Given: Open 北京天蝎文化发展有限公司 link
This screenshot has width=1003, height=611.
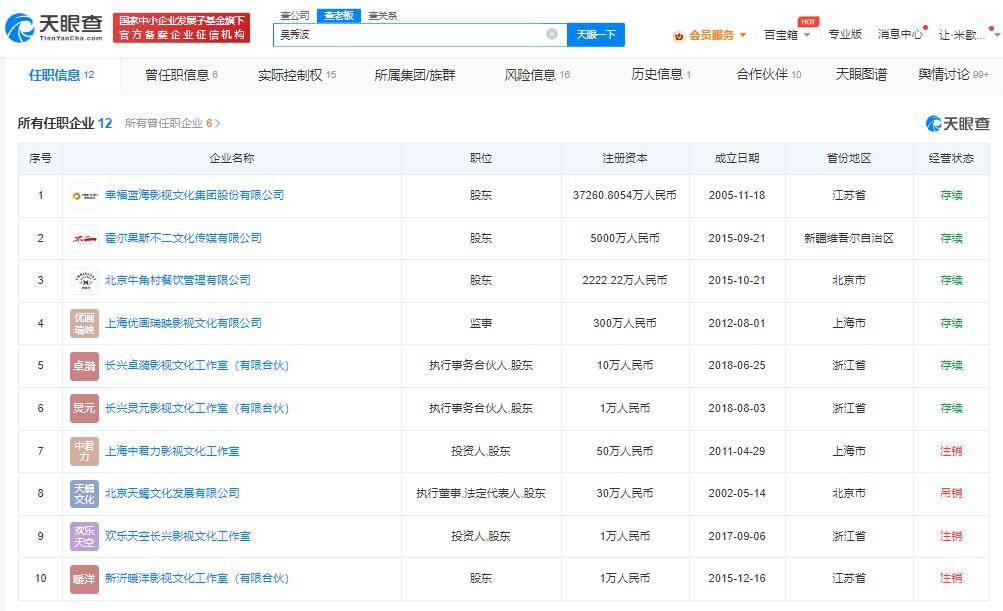Looking at the screenshot, I should pos(172,493).
